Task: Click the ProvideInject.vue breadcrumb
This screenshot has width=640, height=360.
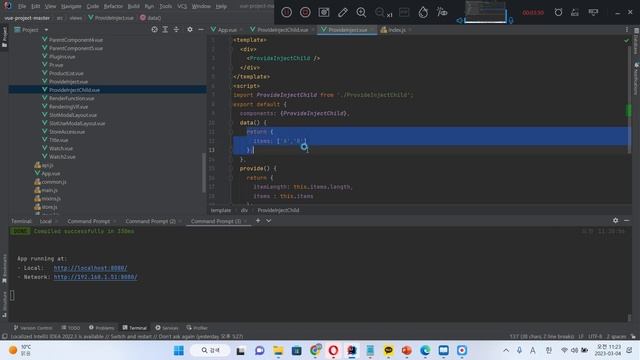Action: point(111,18)
